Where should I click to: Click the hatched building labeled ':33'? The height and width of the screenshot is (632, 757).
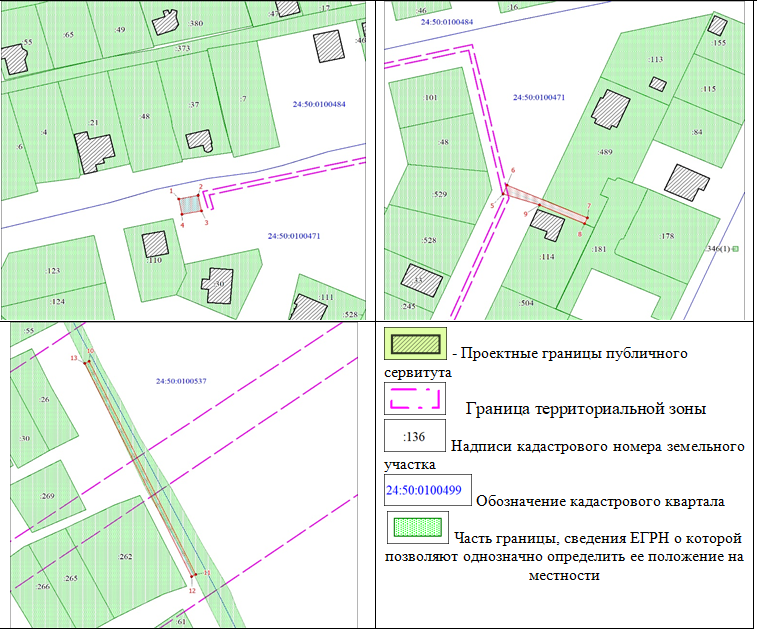[421, 280]
